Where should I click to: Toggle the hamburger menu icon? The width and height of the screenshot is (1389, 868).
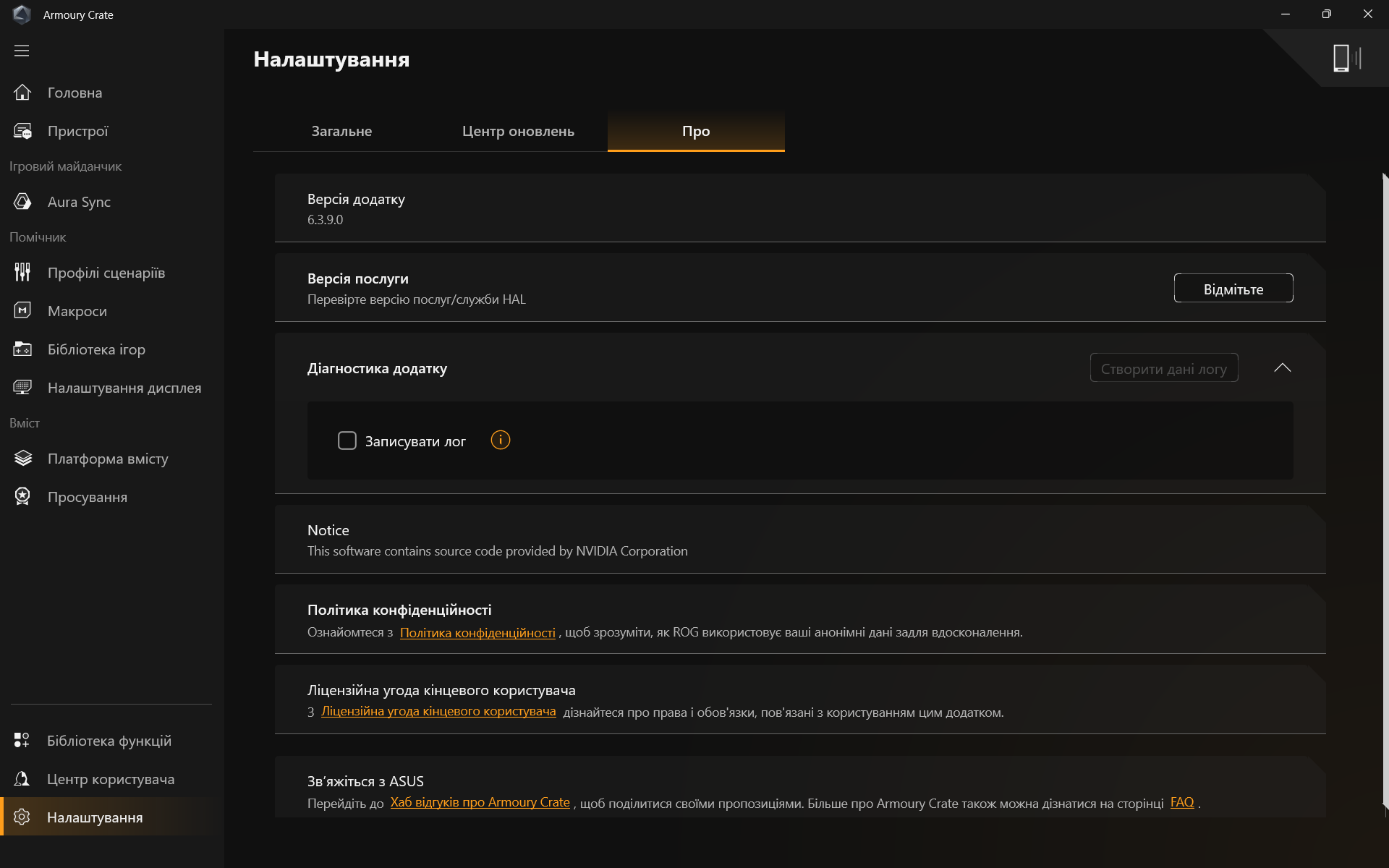point(22,51)
